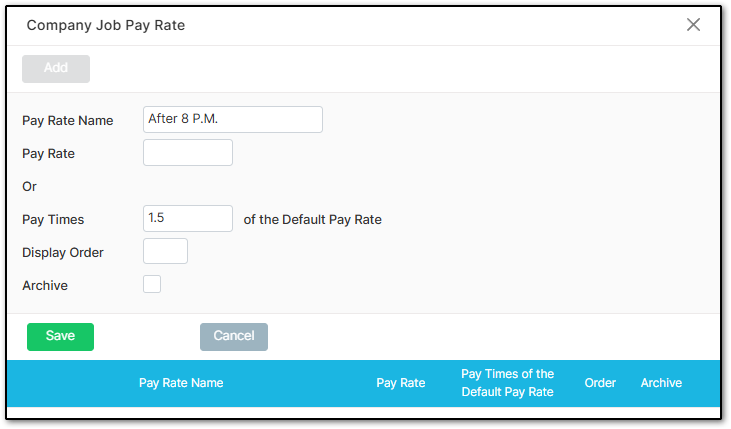Select the Pay Times field containing 1.5
The height and width of the screenshot is (429, 731).
tap(188, 218)
